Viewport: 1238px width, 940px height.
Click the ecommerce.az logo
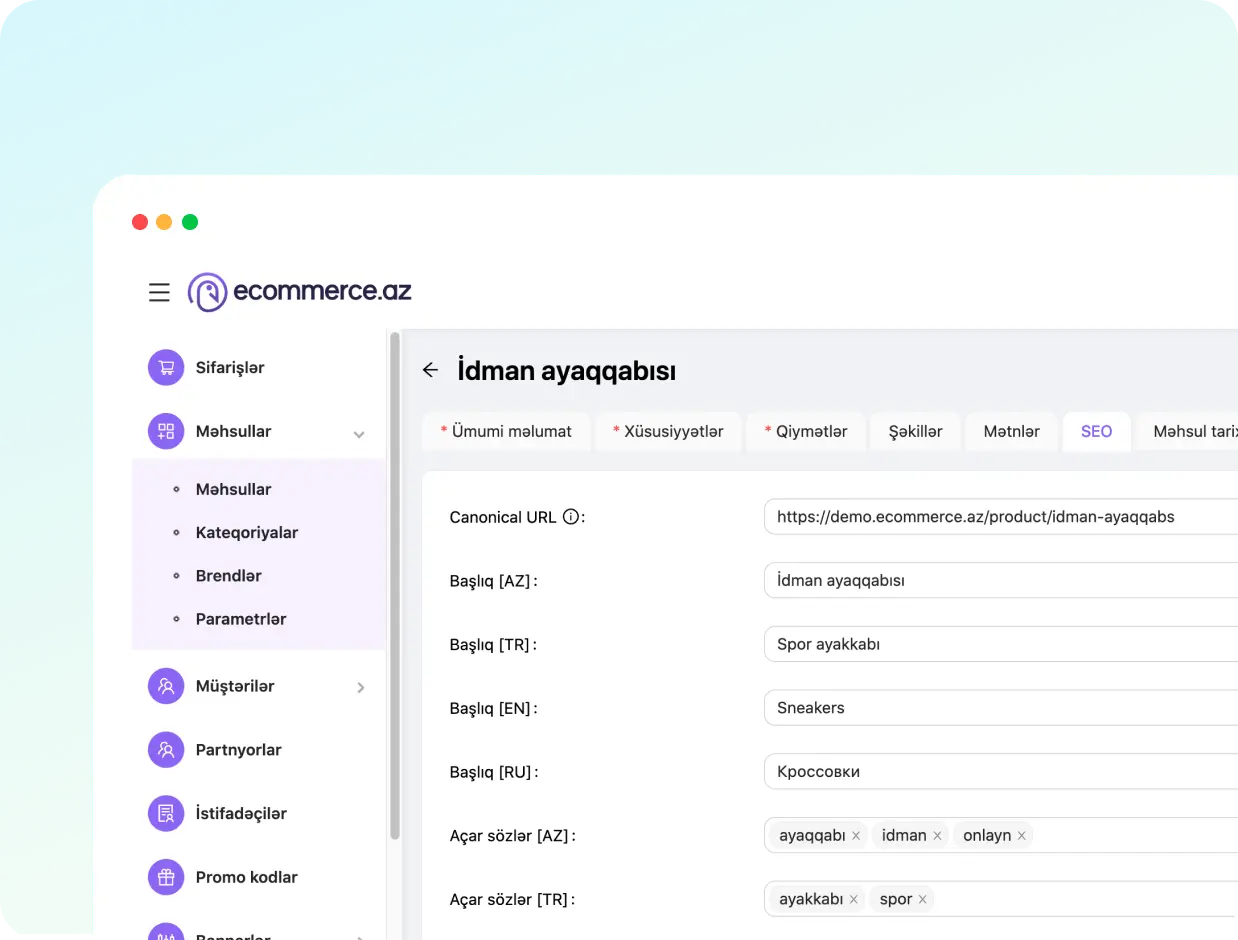click(x=300, y=292)
